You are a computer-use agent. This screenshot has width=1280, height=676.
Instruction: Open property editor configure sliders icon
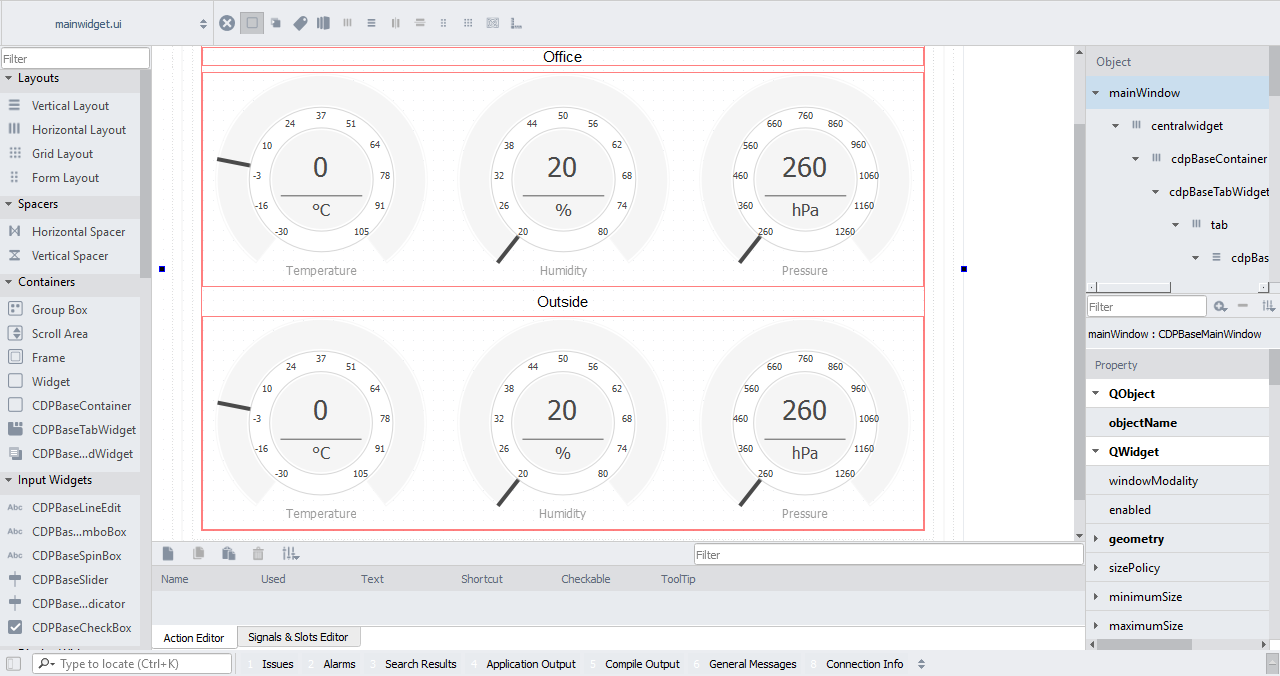[x=1268, y=306]
